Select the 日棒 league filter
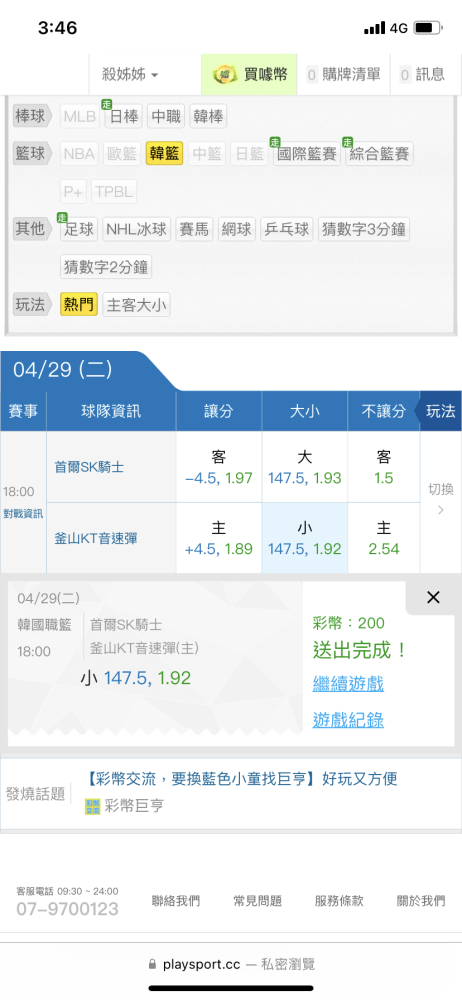The height and width of the screenshot is (1000, 462). [123, 117]
